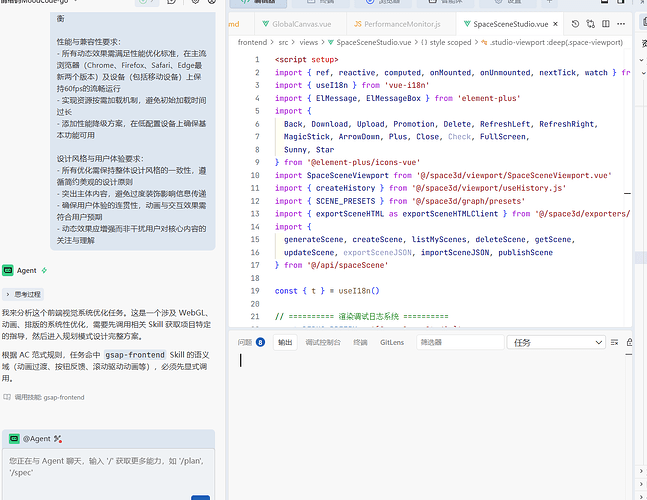Click the @Agent selector in chat input
Image resolution: width=647 pixels, height=500 pixels.
pyautogui.click(x=30, y=439)
